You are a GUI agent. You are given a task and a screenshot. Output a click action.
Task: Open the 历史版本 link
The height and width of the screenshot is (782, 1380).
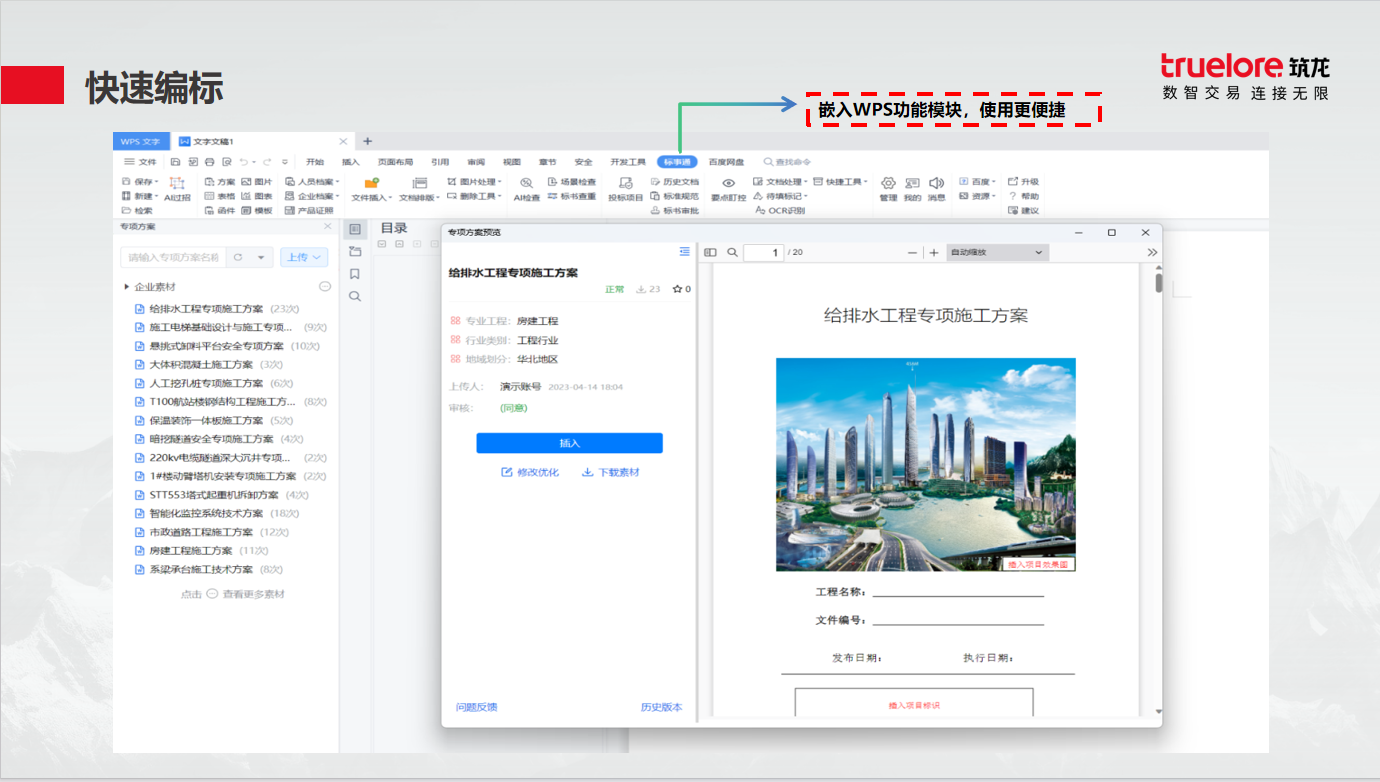(661, 707)
